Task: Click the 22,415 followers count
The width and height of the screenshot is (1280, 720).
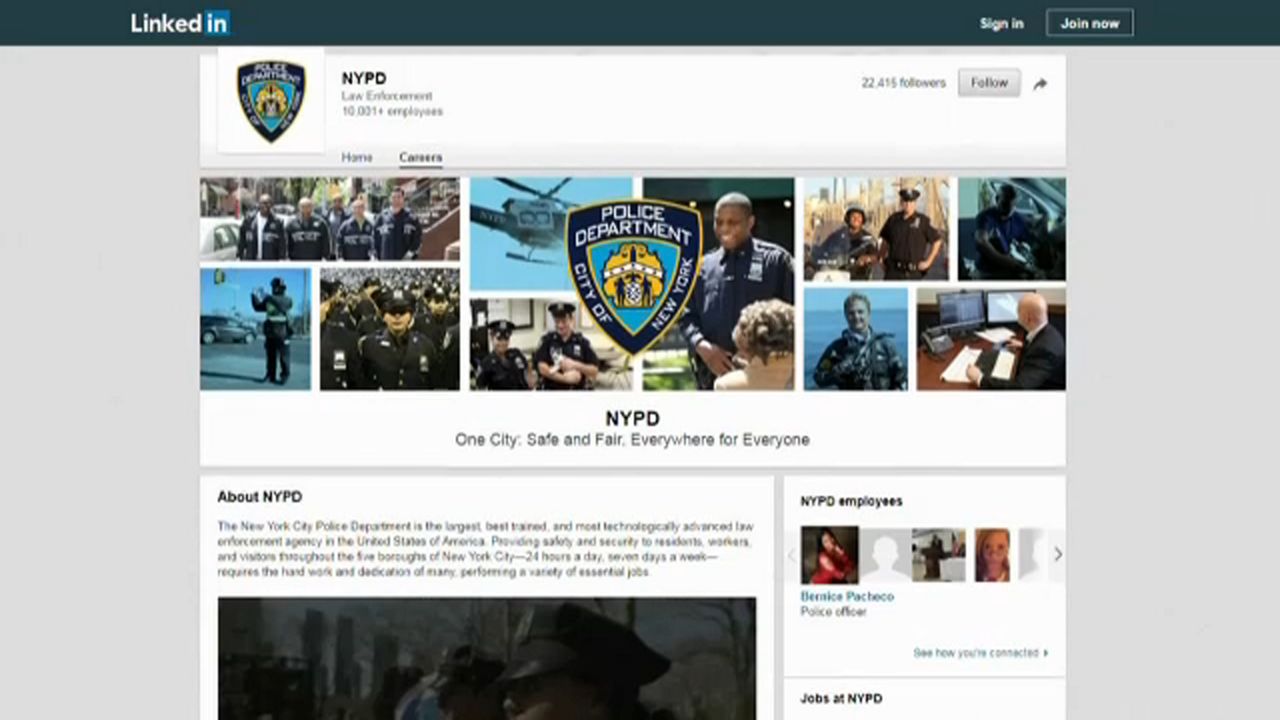Action: pos(903,83)
